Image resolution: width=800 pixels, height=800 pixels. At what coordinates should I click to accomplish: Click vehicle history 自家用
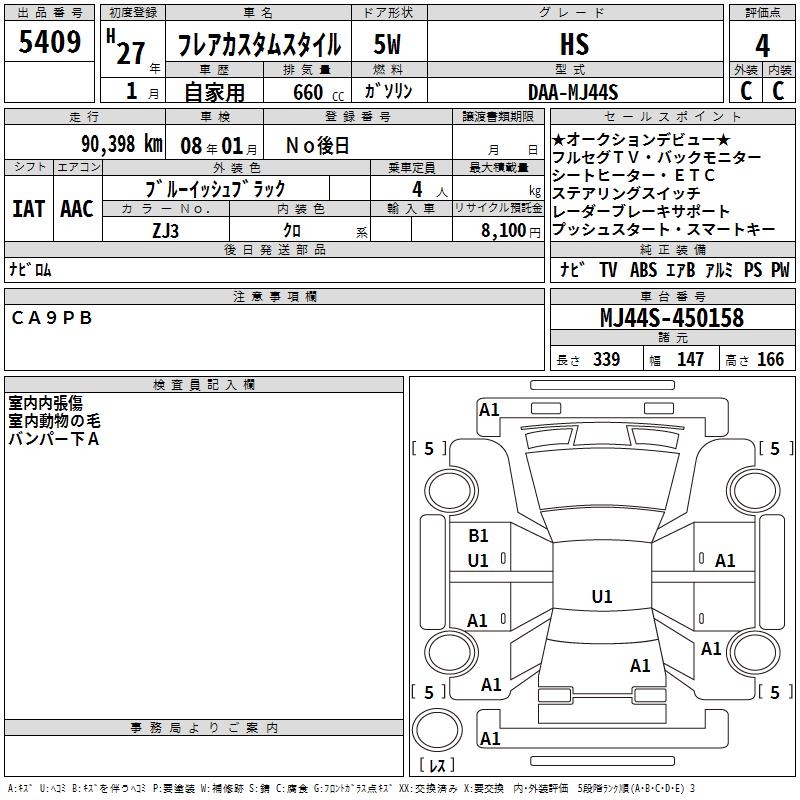214,92
